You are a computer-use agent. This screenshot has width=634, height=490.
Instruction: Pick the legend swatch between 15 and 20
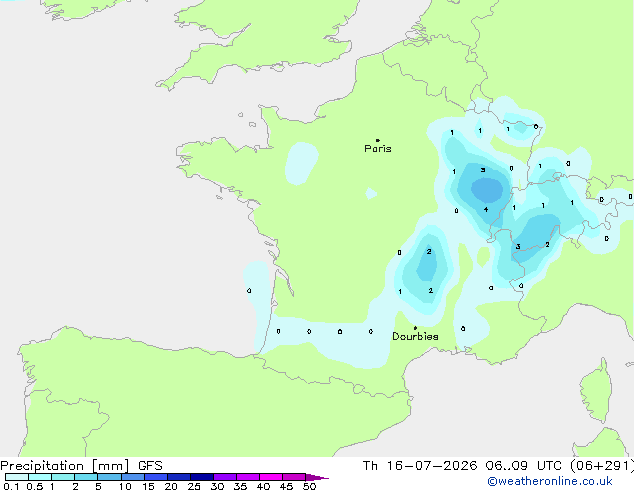(156, 477)
